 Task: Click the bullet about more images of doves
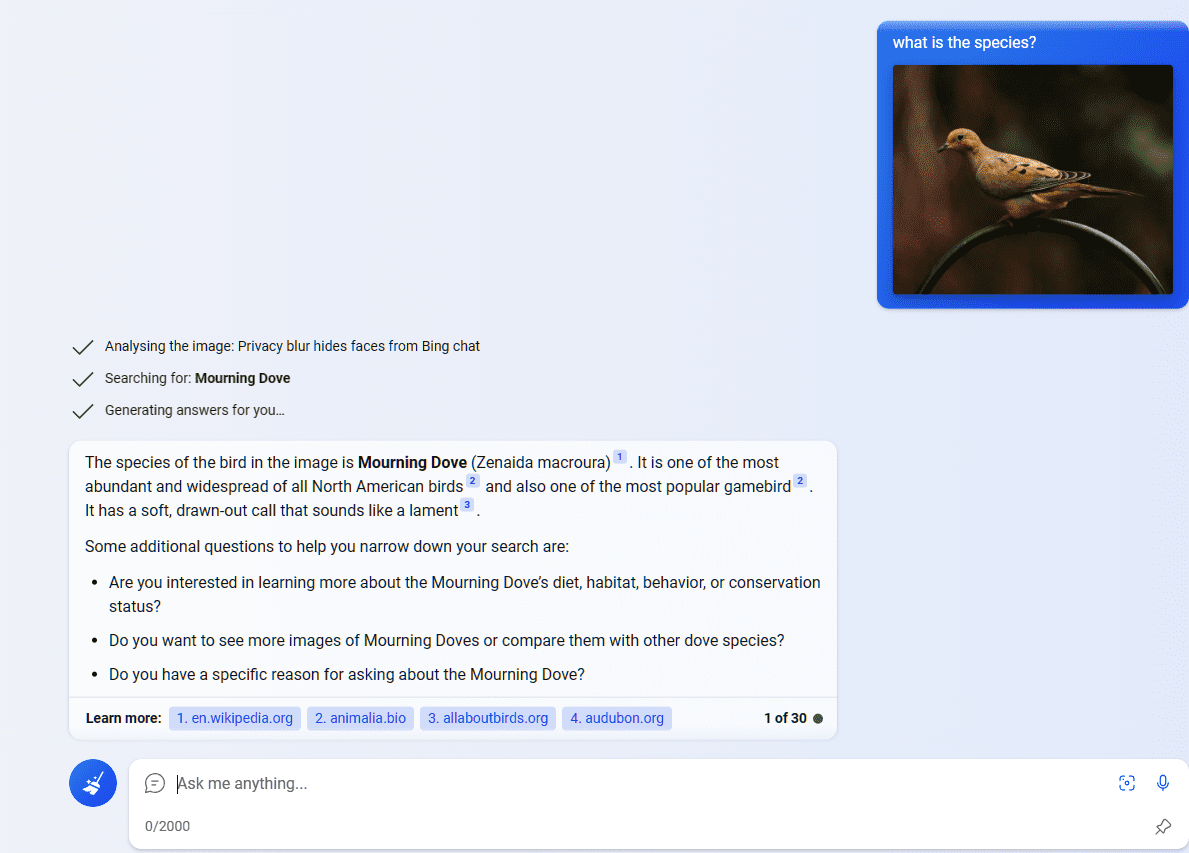click(447, 641)
